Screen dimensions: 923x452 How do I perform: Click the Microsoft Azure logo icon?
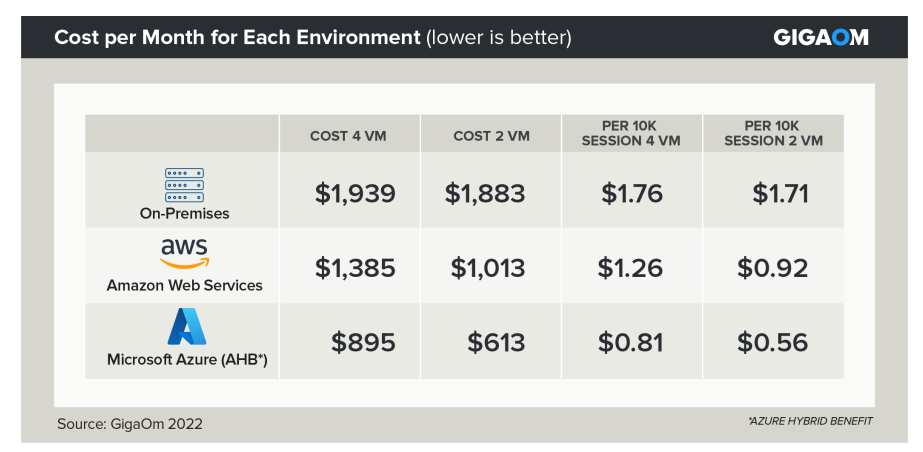click(x=187, y=328)
